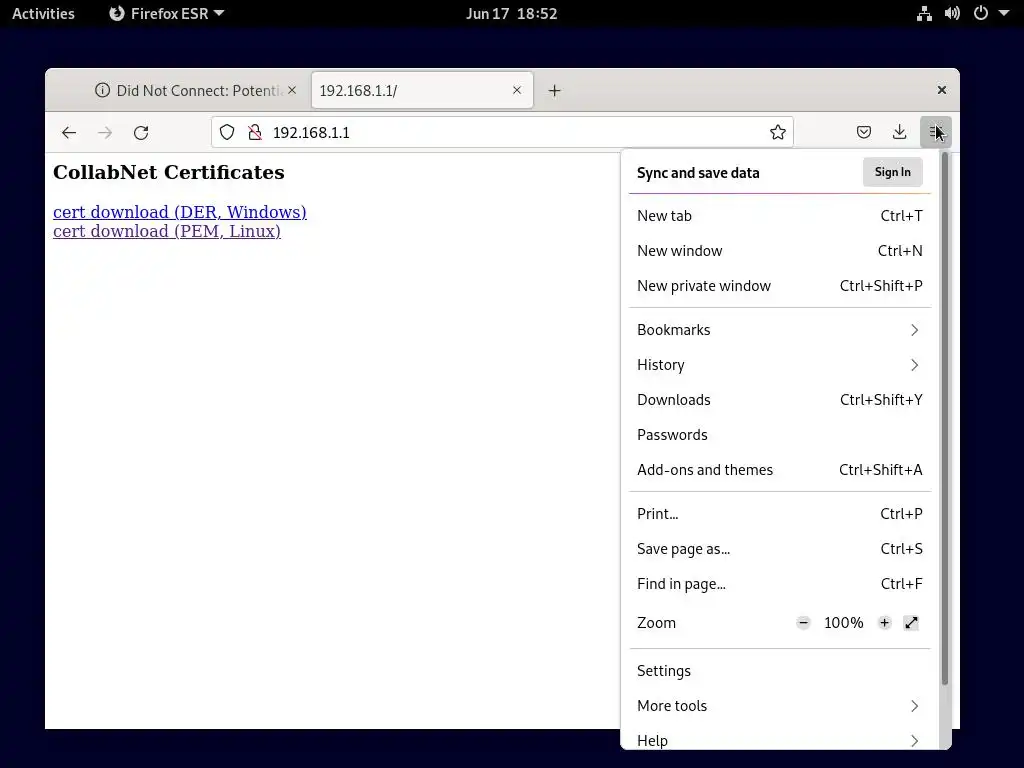Select New private window entry
The width and height of the screenshot is (1024, 768).
[x=780, y=286]
